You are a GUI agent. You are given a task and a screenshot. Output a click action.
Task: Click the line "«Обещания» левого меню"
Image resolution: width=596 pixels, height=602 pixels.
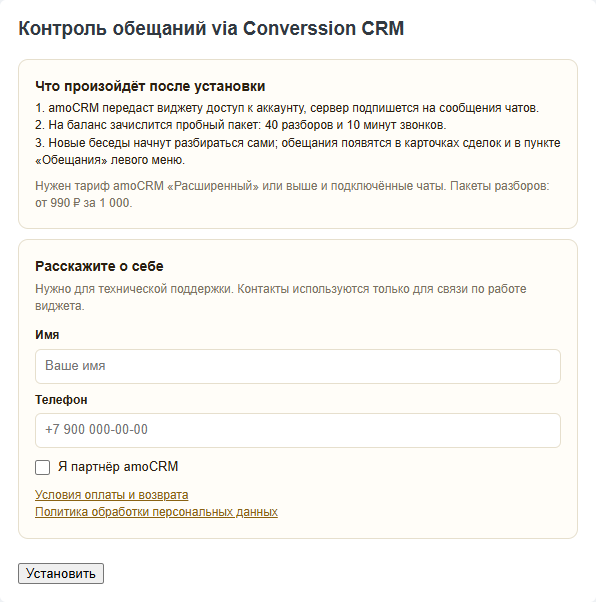click(110, 160)
